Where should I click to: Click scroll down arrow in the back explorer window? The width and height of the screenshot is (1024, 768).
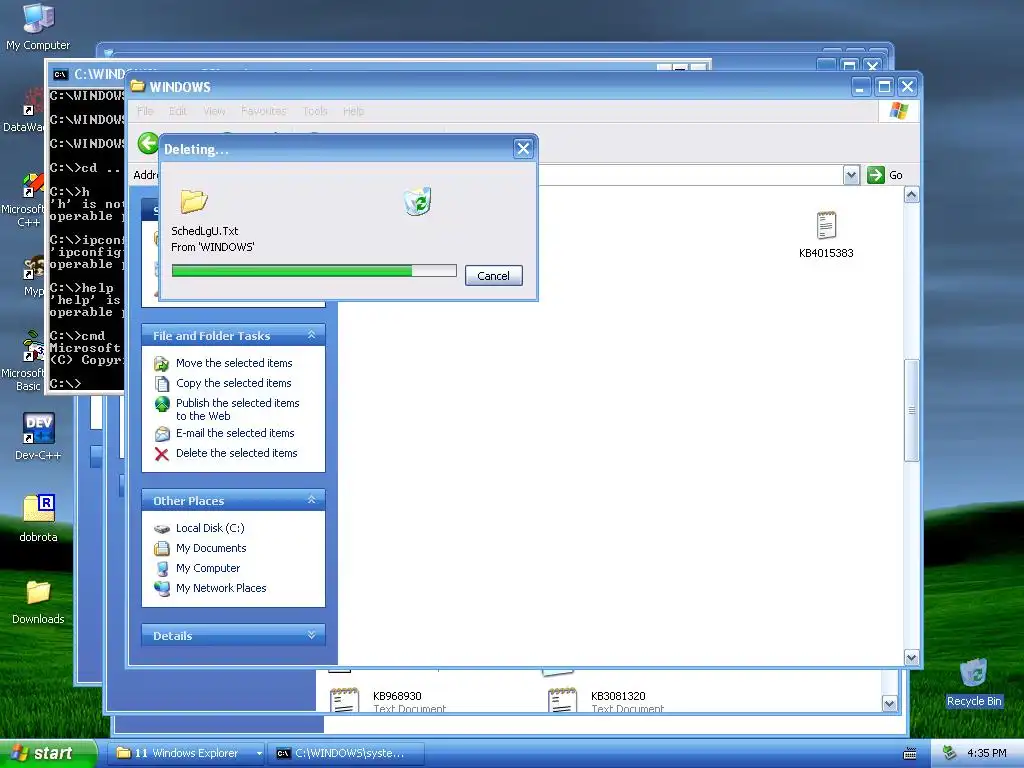pyautogui.click(x=889, y=703)
